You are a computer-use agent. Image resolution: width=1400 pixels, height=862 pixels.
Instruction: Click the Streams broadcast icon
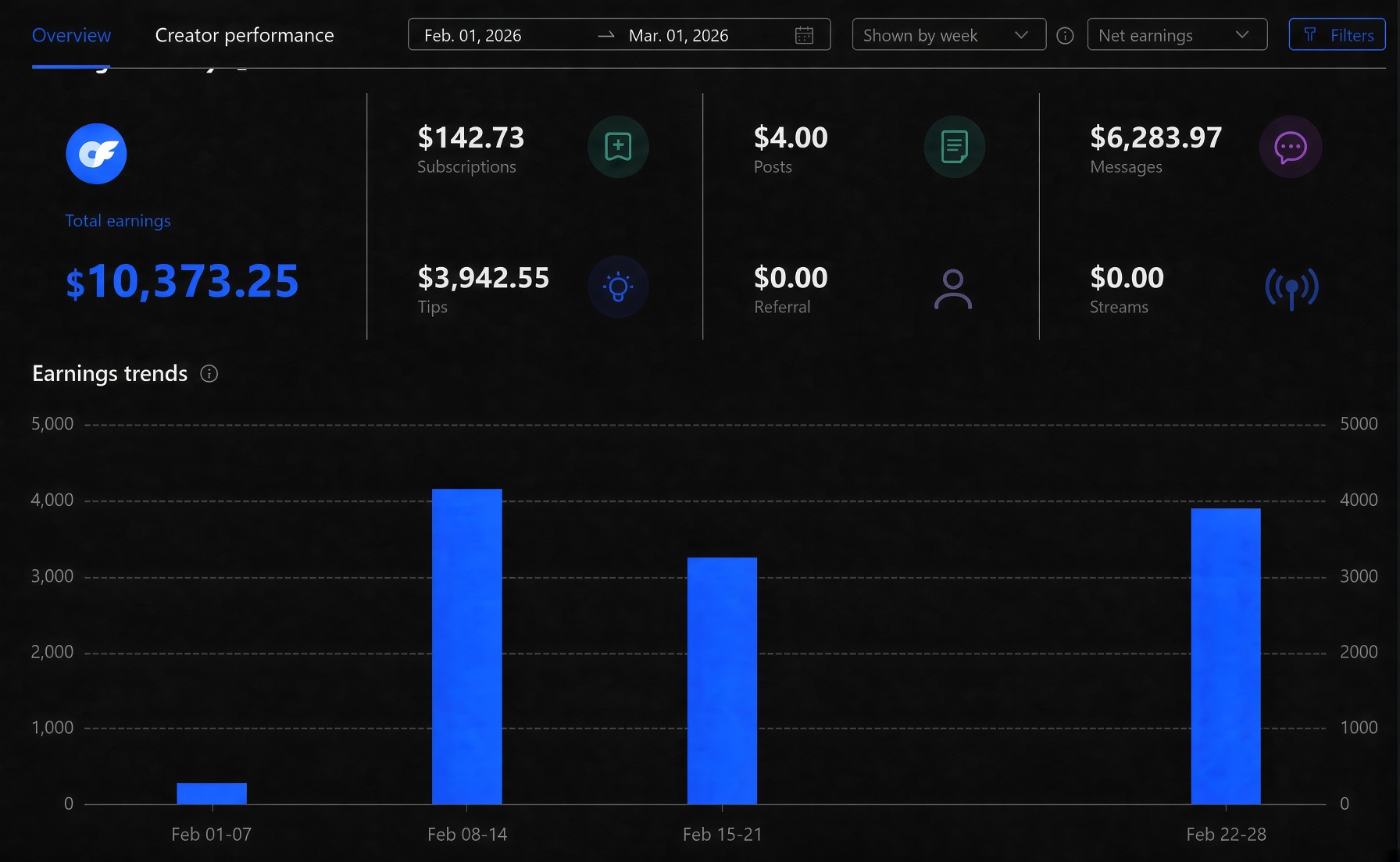tap(1291, 288)
